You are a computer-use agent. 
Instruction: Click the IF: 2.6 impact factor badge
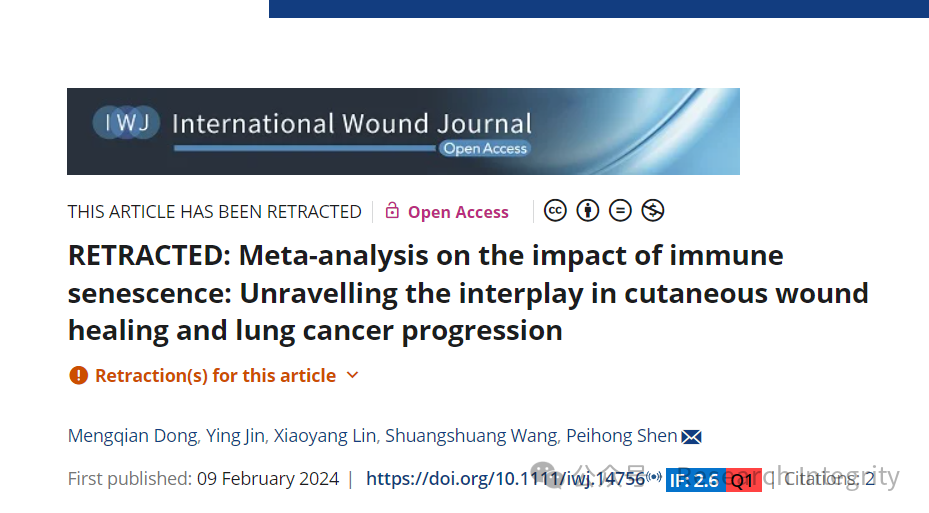tap(696, 480)
